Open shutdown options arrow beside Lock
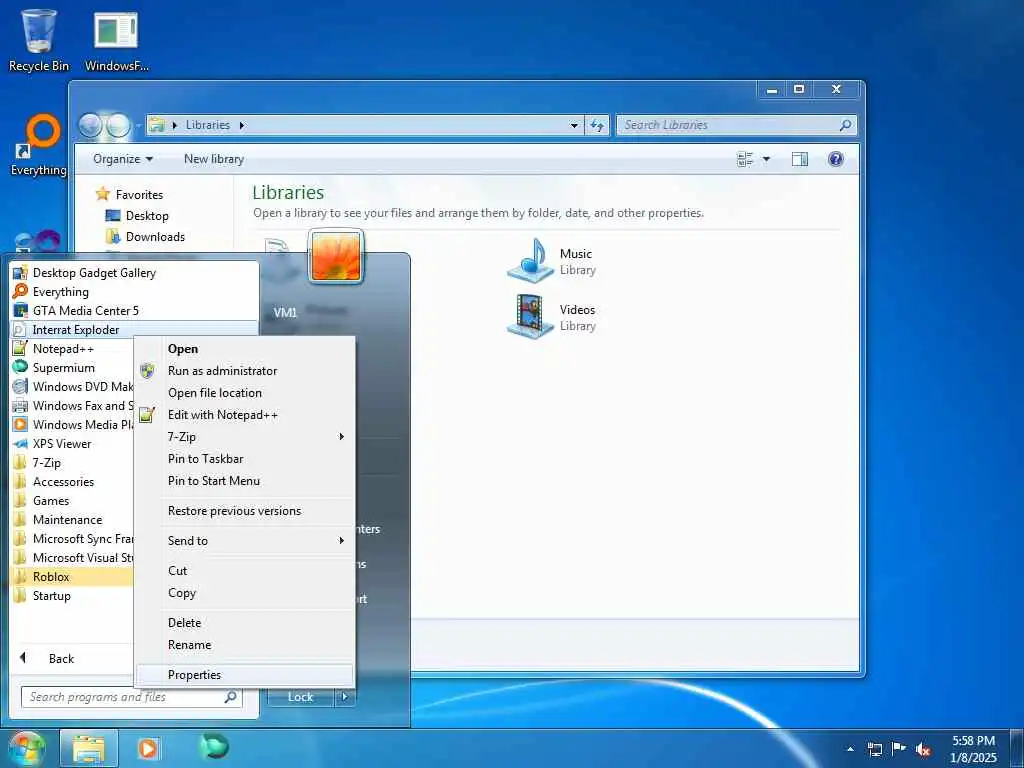This screenshot has height=768, width=1024. 345,697
